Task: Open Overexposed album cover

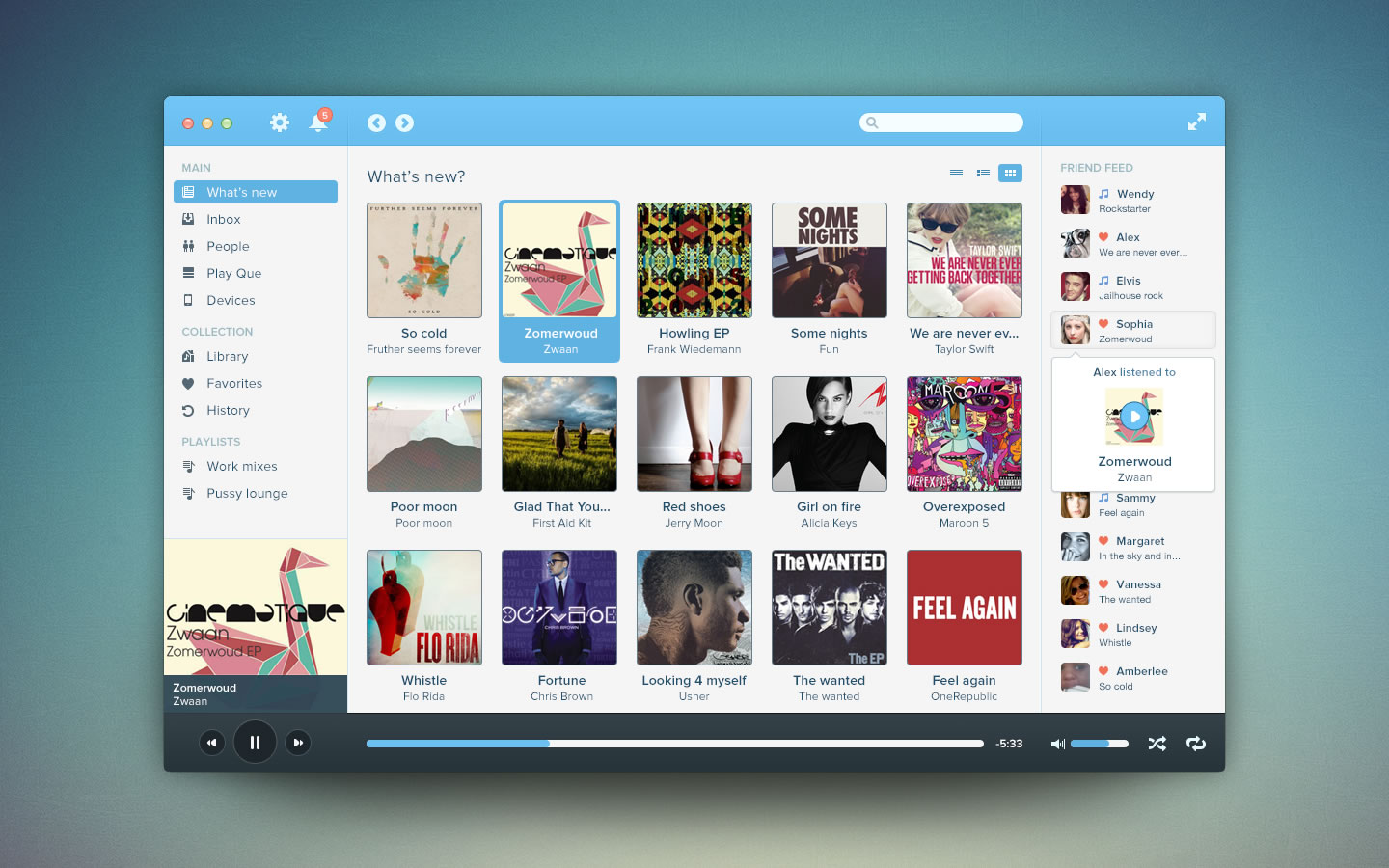Action: point(965,434)
